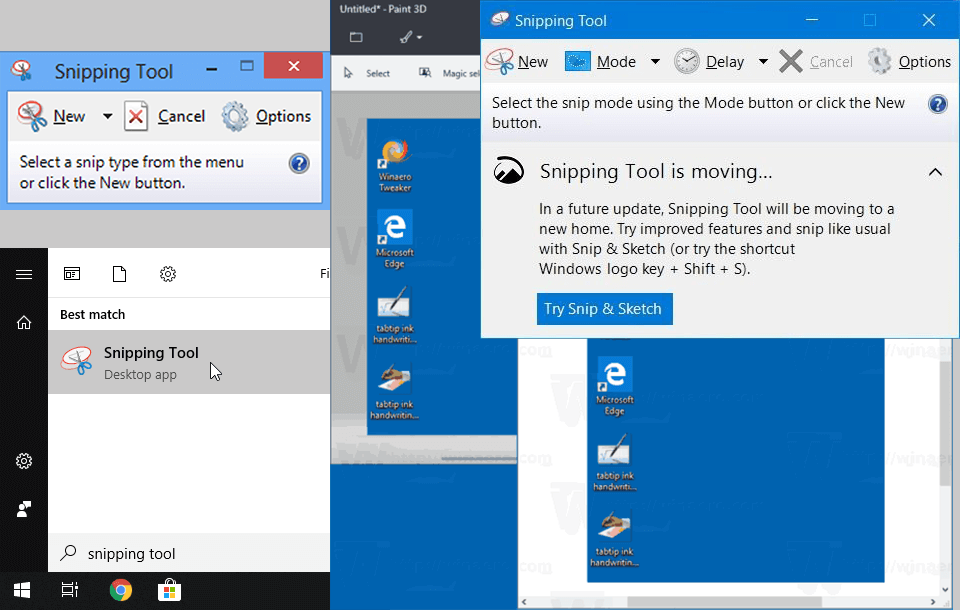Click the Delay clock icon
960x610 pixels.
(686, 61)
